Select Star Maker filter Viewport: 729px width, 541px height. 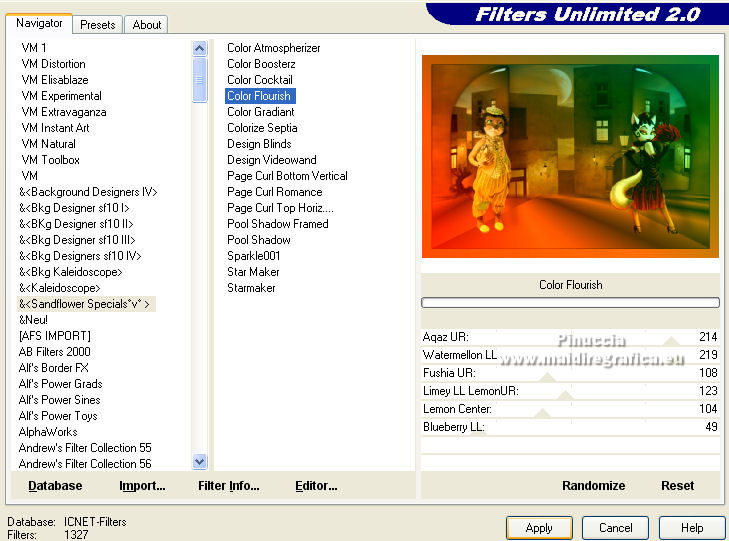[253, 272]
